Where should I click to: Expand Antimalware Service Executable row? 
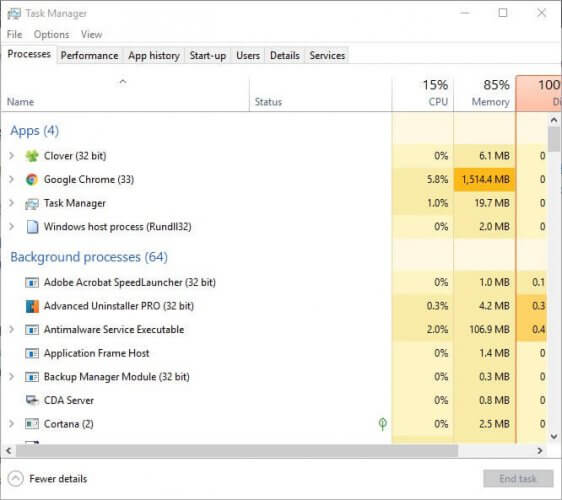[11, 329]
